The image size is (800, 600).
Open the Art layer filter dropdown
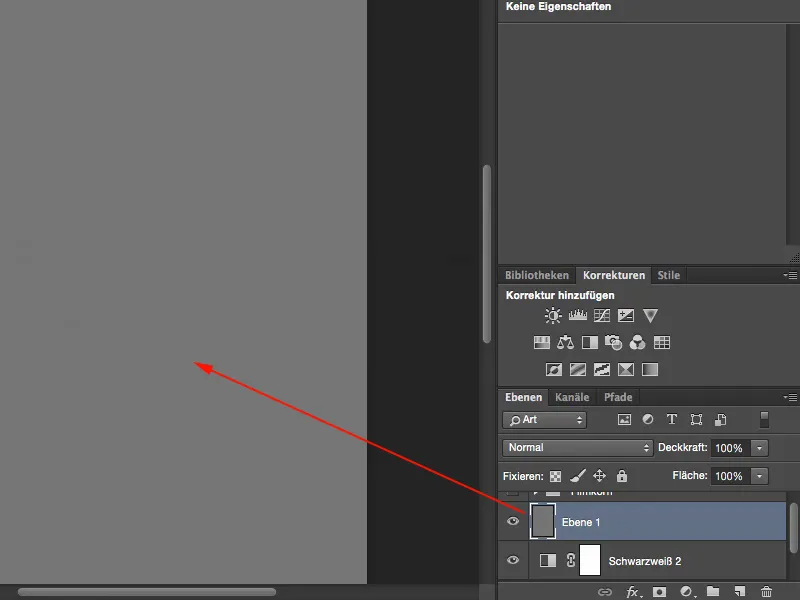pyautogui.click(x=544, y=420)
